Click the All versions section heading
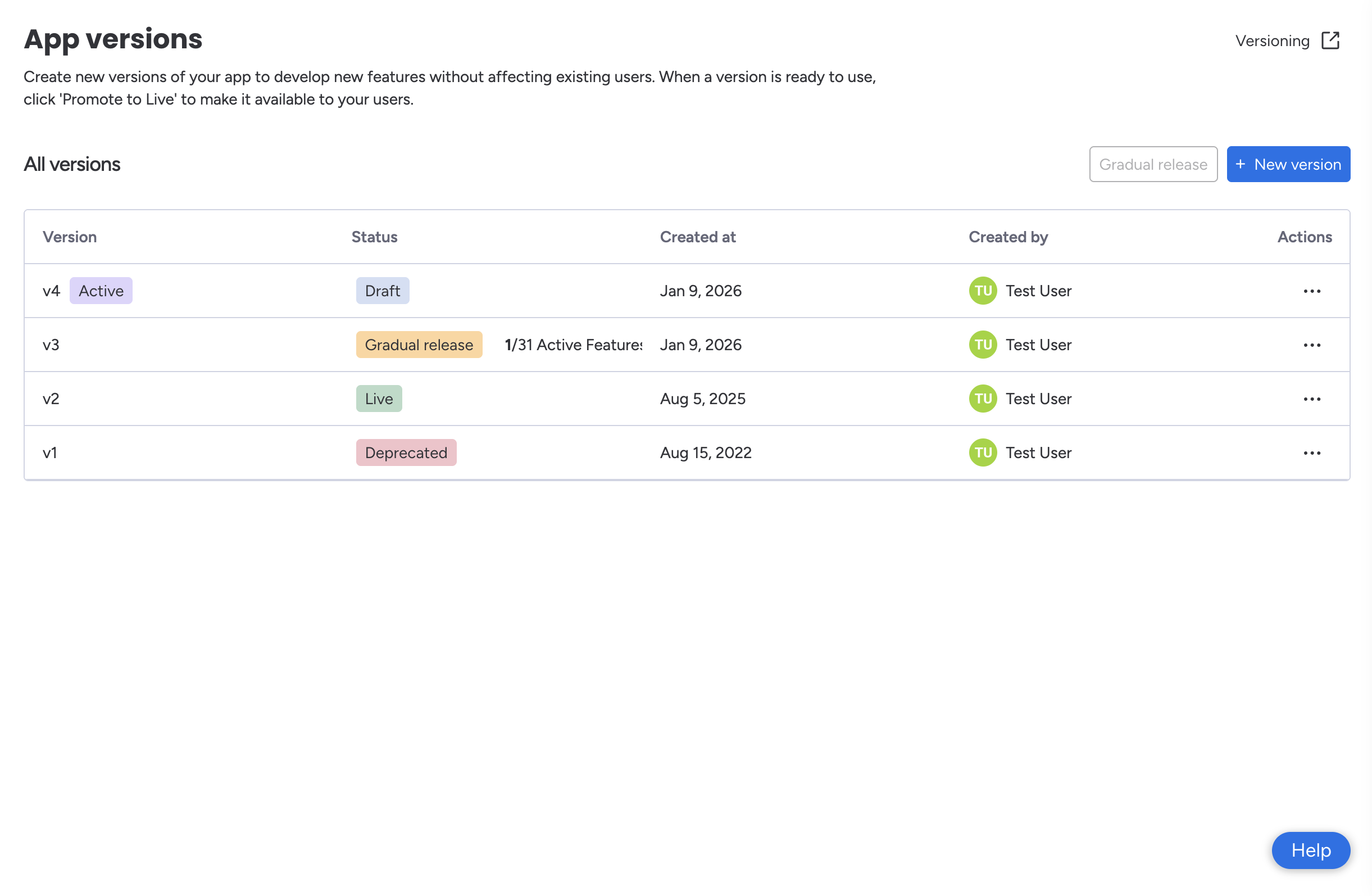Viewport: 1372px width, 896px height. pyautogui.click(x=71, y=164)
